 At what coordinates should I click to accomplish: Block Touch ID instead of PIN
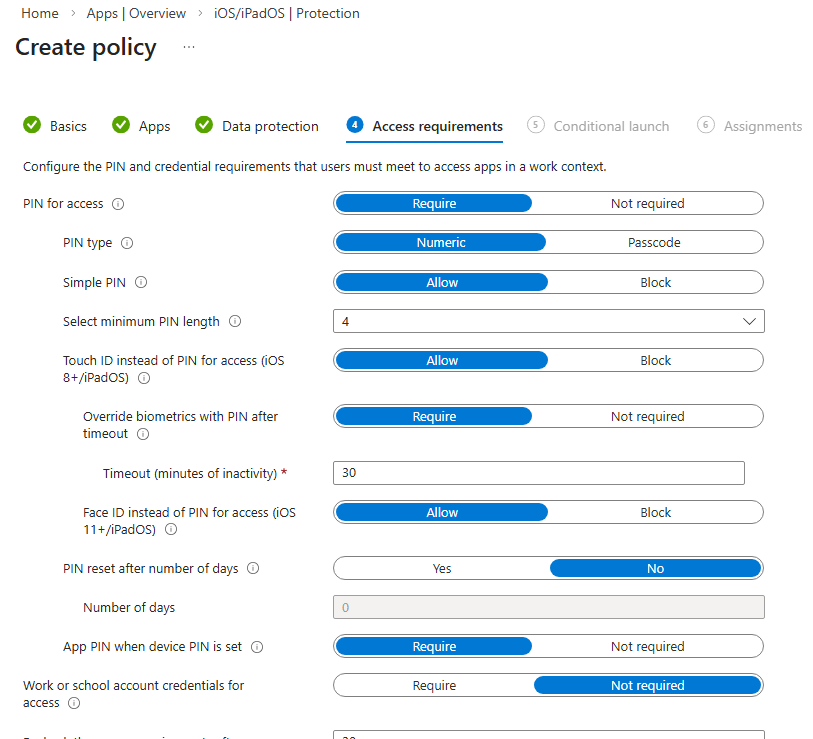[x=655, y=361]
